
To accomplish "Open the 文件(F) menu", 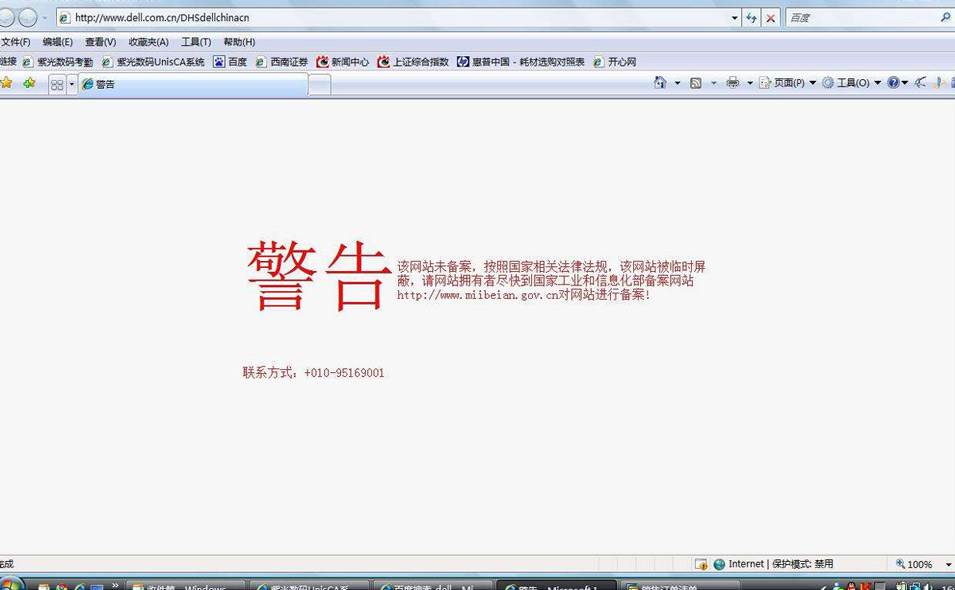I will pos(15,42).
